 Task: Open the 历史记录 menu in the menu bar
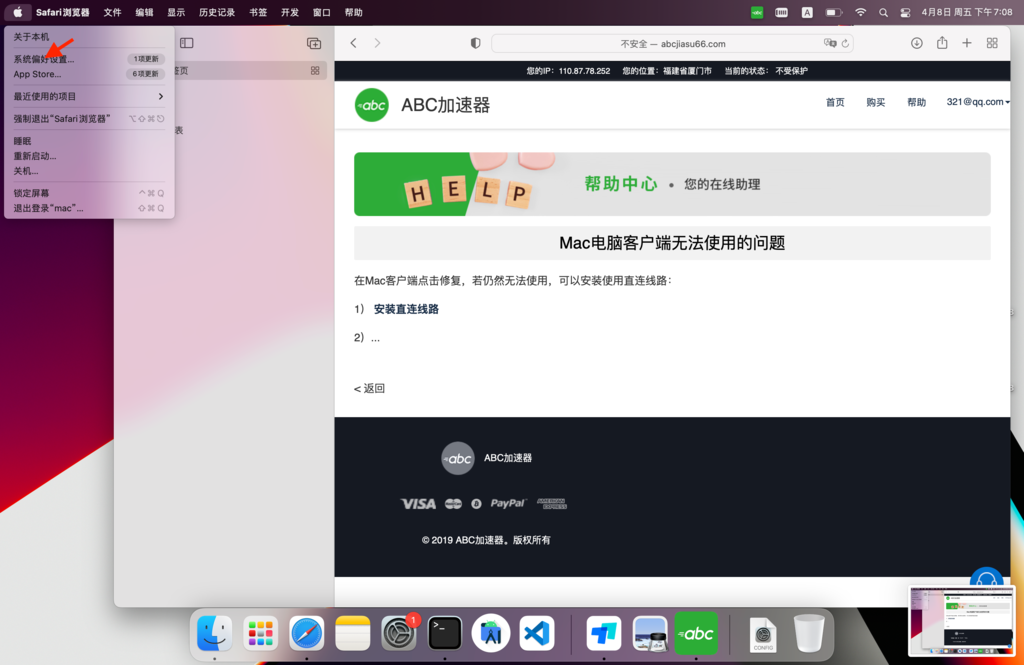[x=217, y=12]
